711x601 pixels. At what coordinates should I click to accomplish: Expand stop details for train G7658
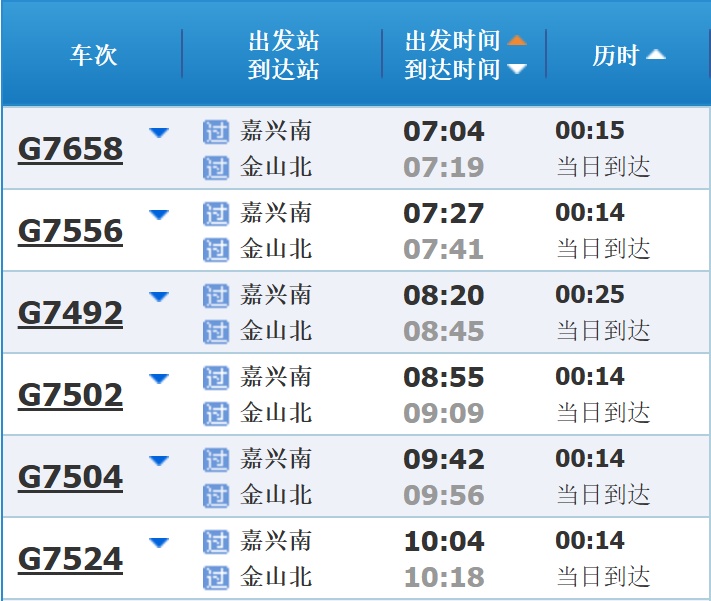coord(159,132)
